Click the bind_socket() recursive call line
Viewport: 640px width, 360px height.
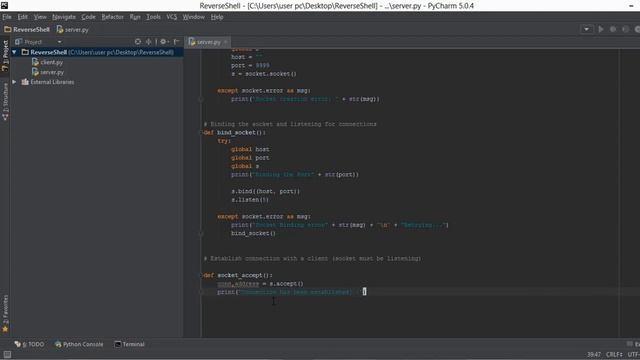[x=253, y=233]
